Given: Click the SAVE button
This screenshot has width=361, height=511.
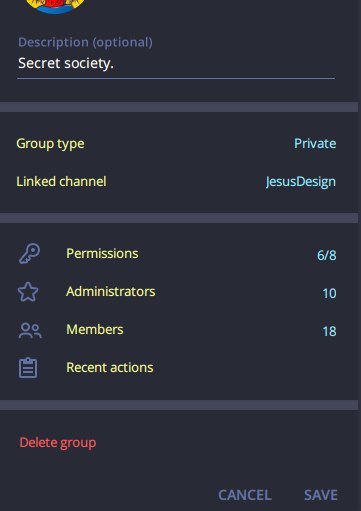Looking at the screenshot, I should pyautogui.click(x=321, y=495).
